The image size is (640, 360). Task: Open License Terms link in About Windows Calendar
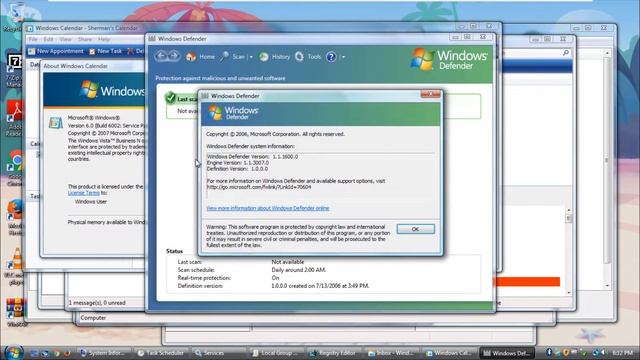(84, 193)
